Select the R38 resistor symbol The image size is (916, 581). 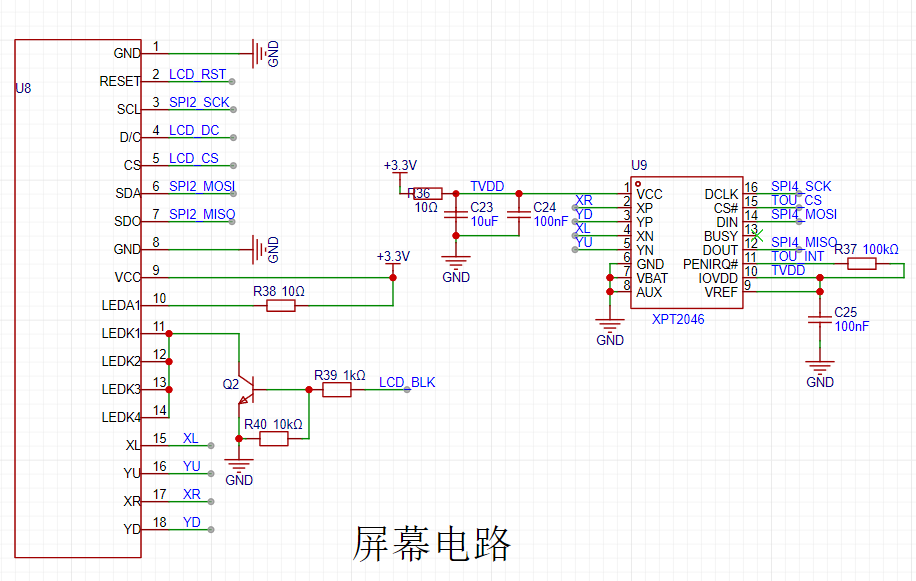pos(280,305)
